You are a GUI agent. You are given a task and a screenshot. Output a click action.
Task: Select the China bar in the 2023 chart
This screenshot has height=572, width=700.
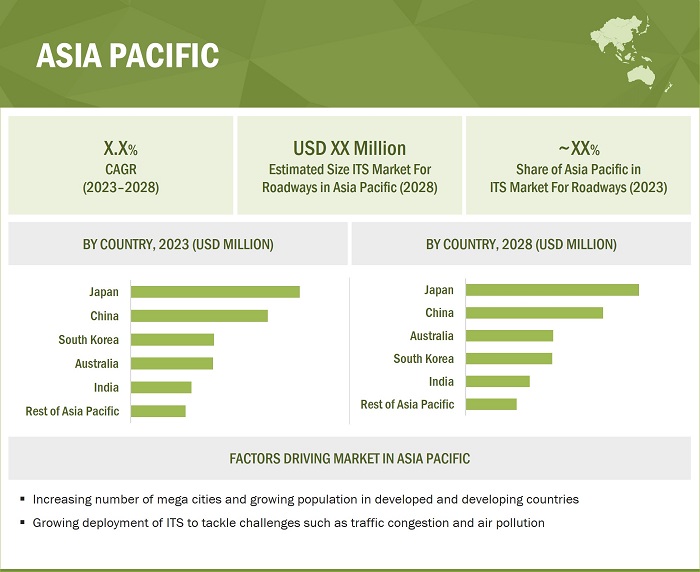(199, 316)
